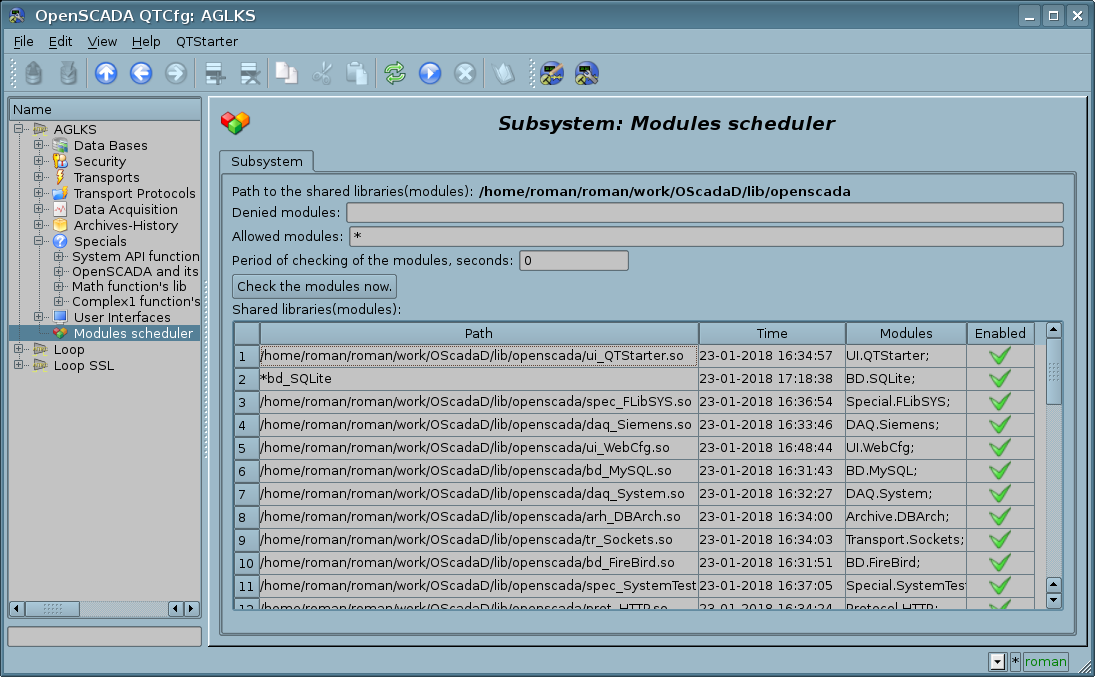The width and height of the screenshot is (1095, 677).
Task: Click the Specials question mark icon
Action: tap(61, 242)
